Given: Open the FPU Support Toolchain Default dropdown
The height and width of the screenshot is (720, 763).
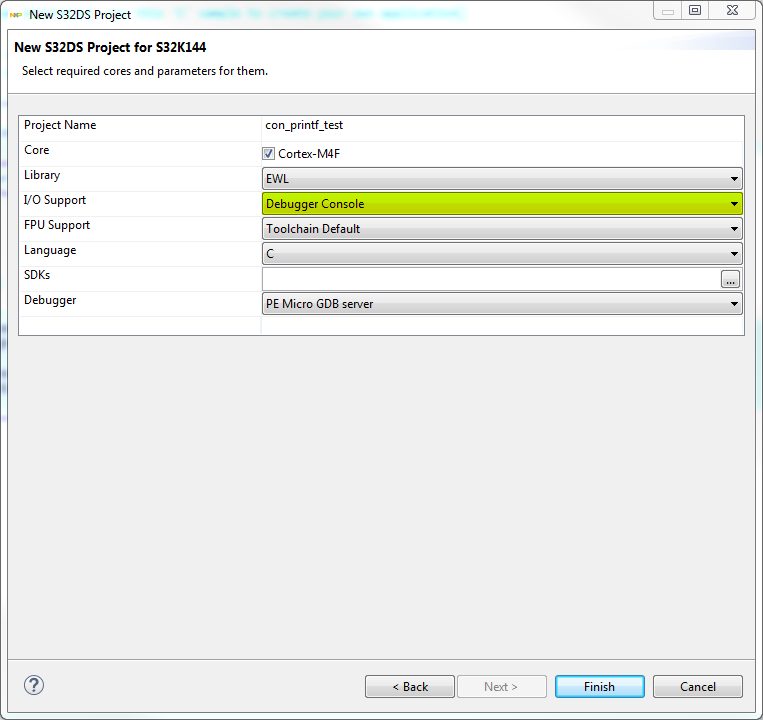Looking at the screenshot, I should coord(502,229).
